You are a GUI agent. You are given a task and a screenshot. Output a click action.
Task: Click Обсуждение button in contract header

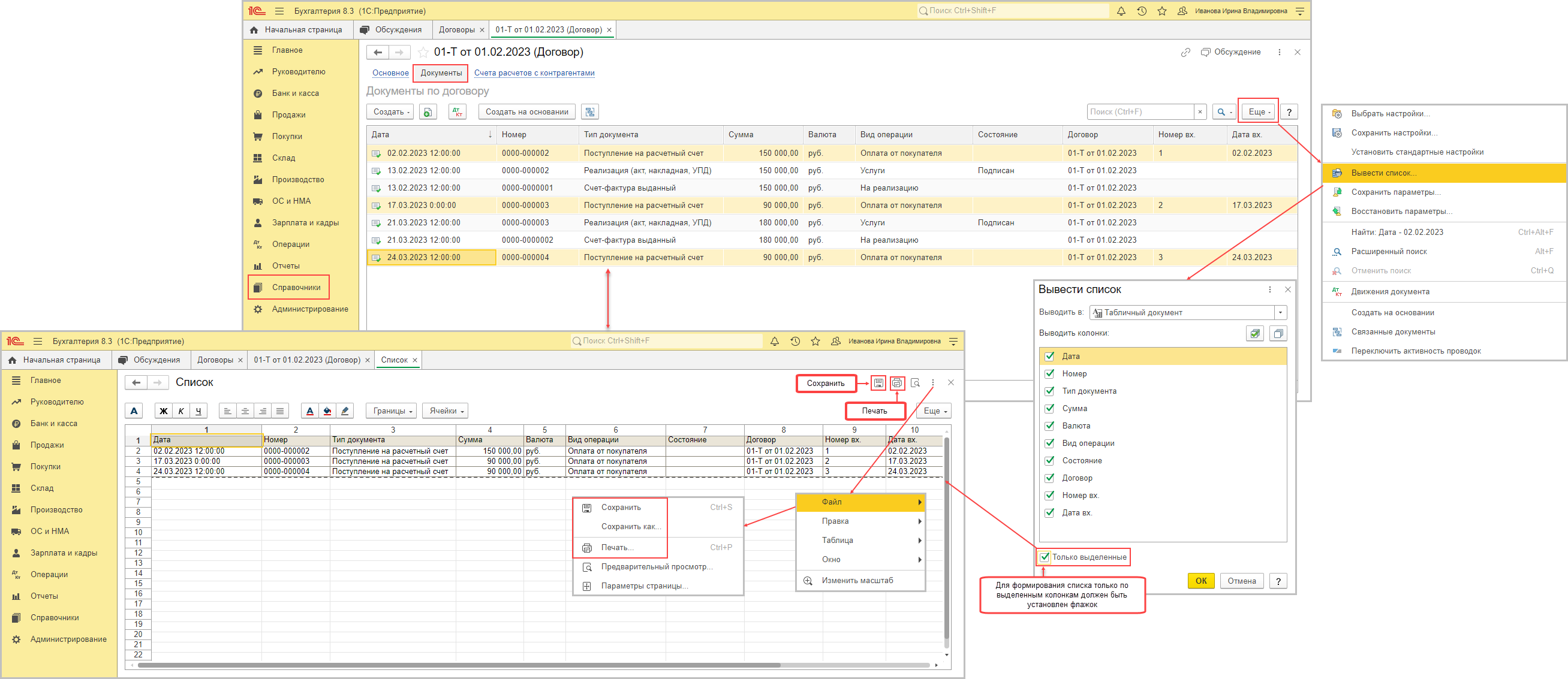pos(1230,52)
